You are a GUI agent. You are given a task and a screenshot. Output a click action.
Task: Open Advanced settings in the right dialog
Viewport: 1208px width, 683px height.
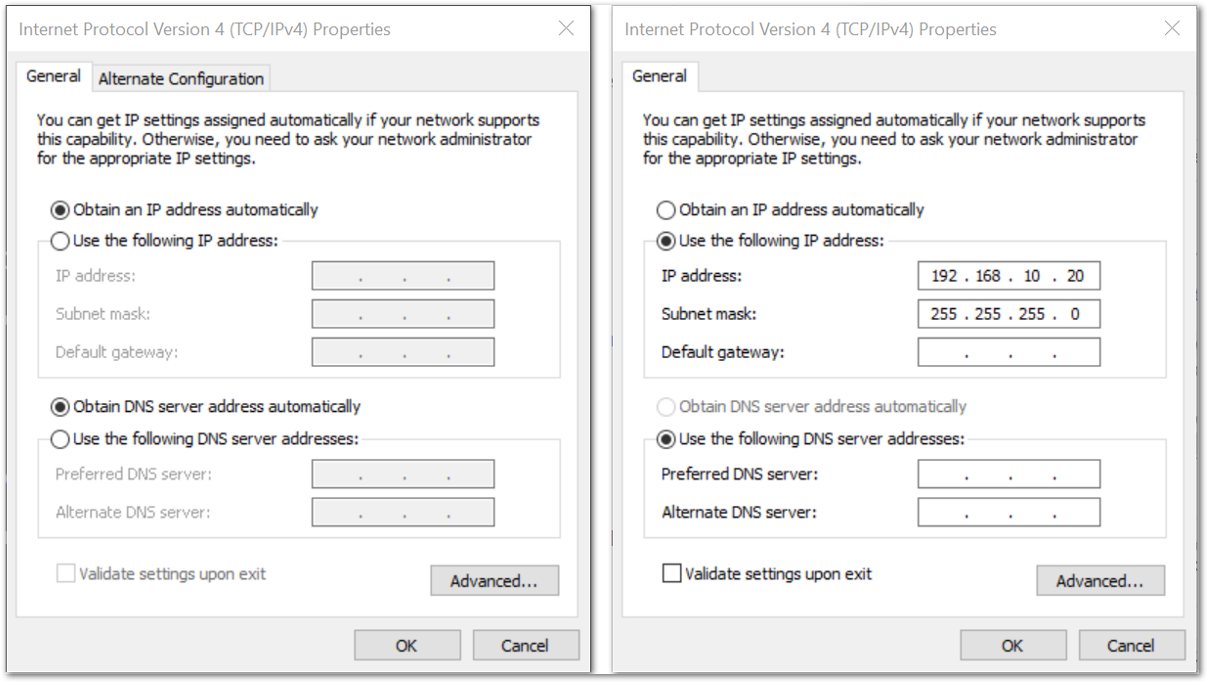pos(1100,581)
